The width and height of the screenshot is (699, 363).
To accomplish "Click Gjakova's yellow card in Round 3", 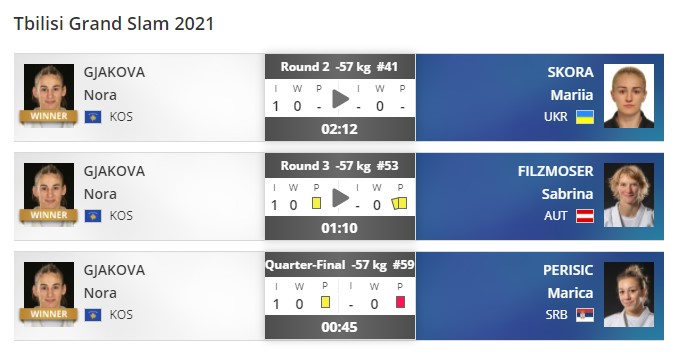I will pos(316,203).
